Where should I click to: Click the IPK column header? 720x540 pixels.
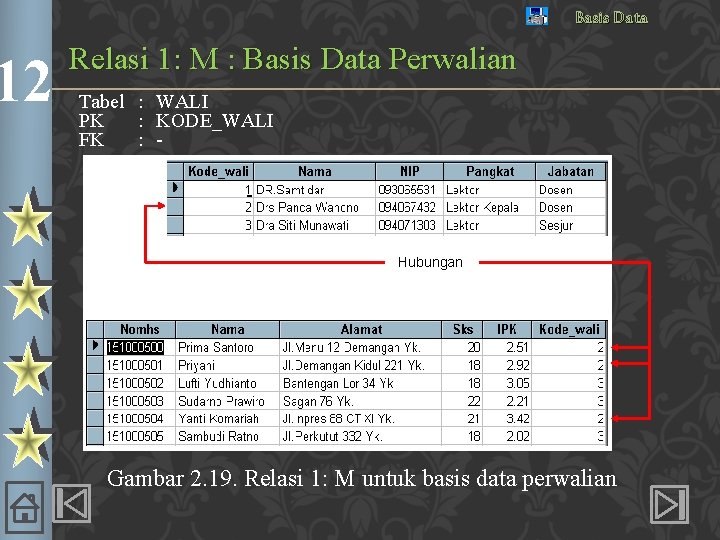pyautogui.click(x=507, y=329)
